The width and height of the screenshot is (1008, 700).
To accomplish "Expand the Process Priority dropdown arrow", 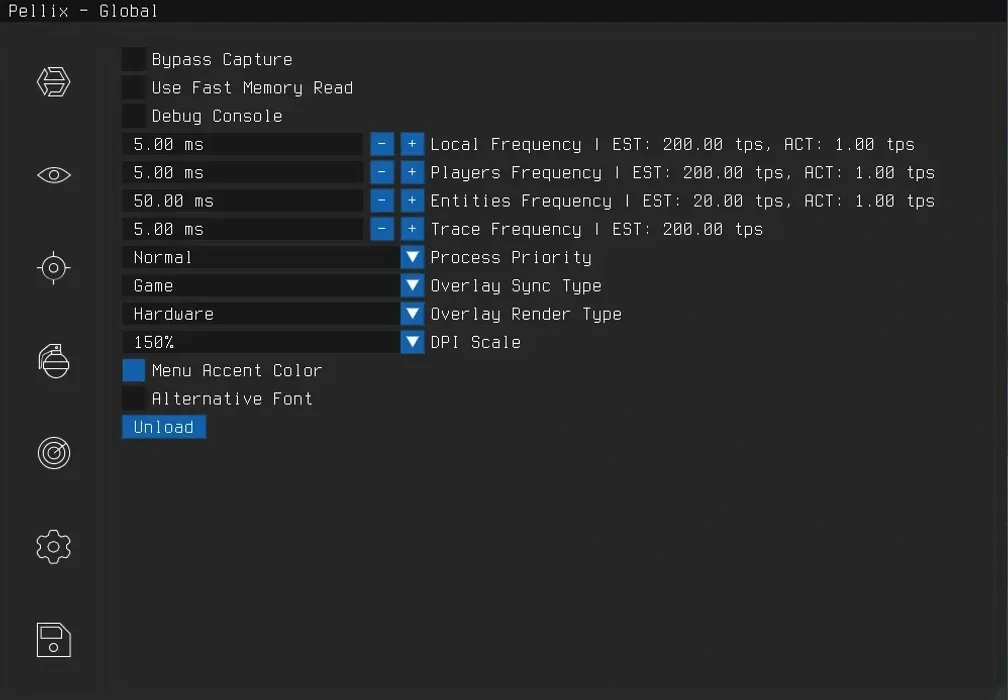I will pyautogui.click(x=412, y=257).
